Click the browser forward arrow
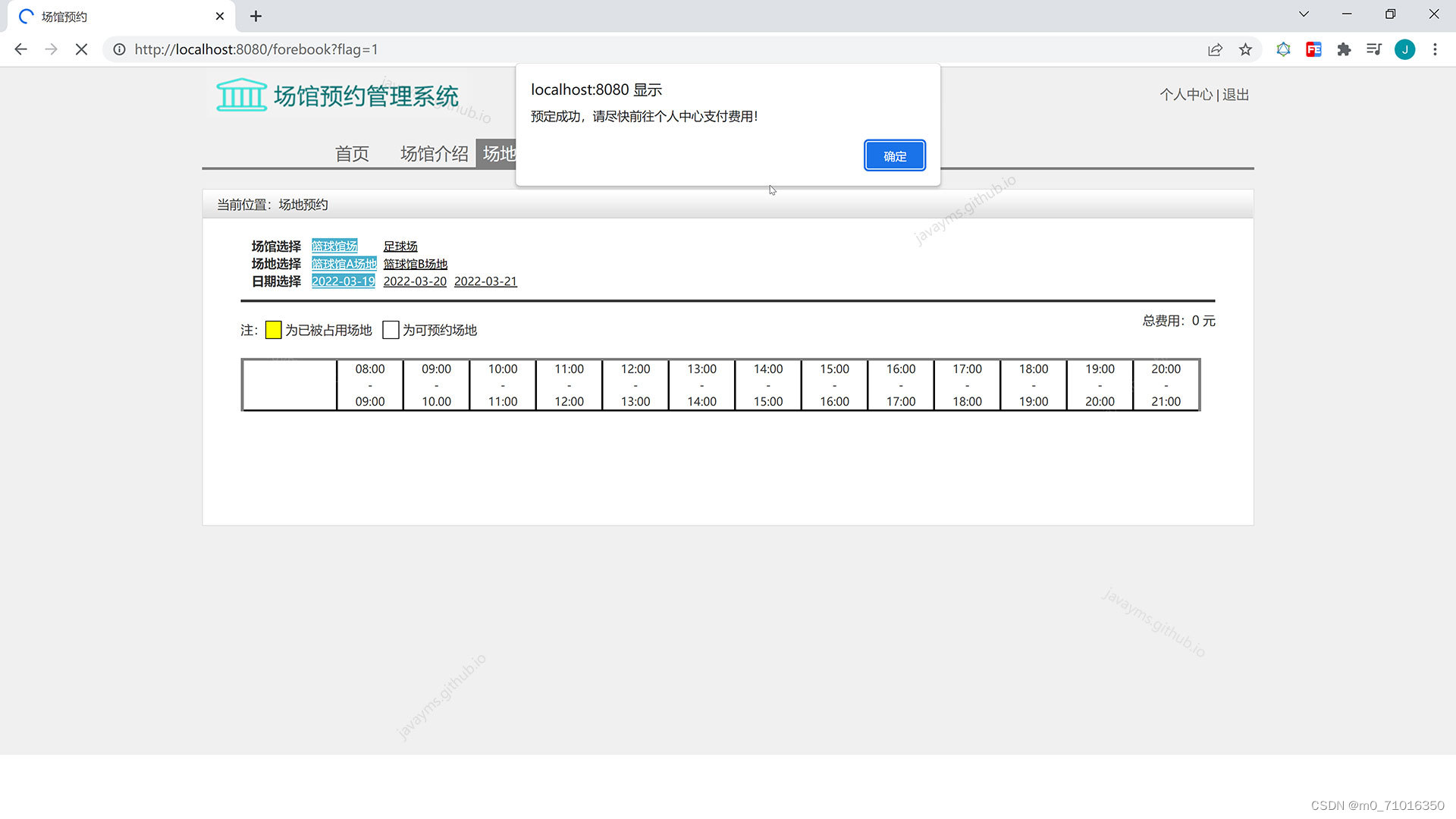1456x819 pixels. tap(51, 49)
